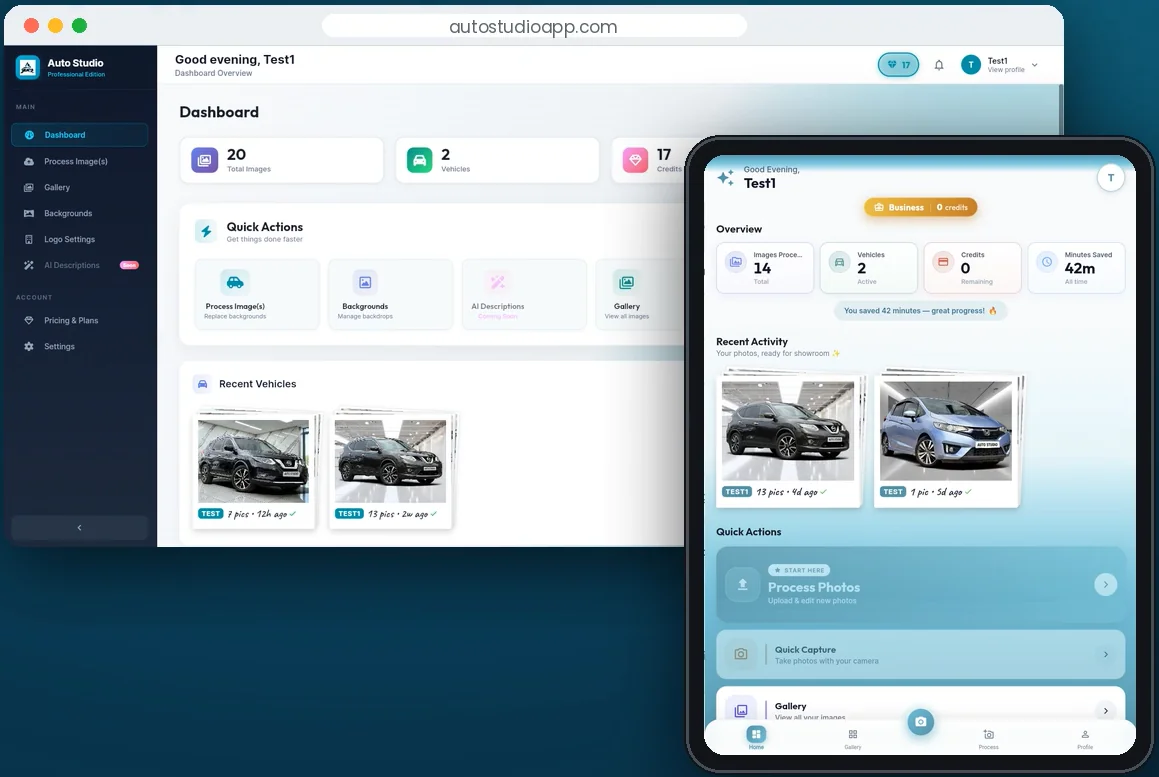This screenshot has width=1159, height=777.
Task: Tap the T profile avatar on tablet
Action: click(x=1110, y=177)
